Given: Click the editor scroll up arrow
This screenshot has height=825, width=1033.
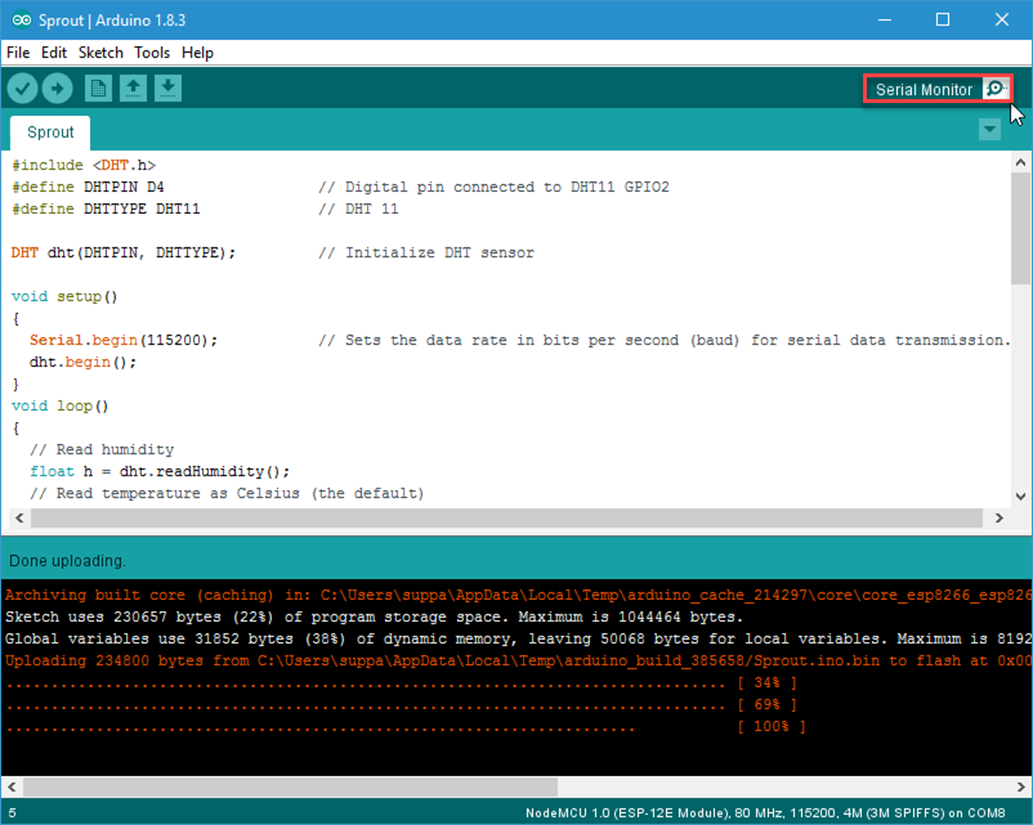Looking at the screenshot, I should click(x=1020, y=162).
